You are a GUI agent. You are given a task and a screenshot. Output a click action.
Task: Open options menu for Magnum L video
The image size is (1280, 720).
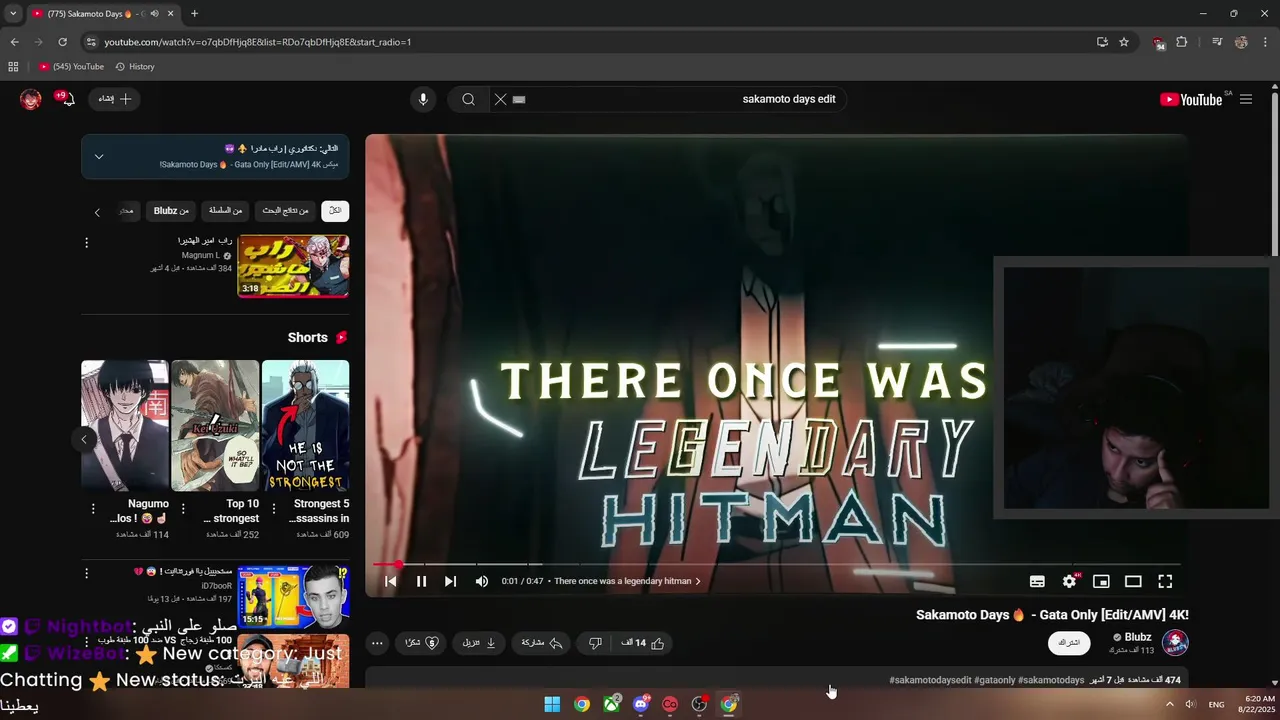click(86, 243)
